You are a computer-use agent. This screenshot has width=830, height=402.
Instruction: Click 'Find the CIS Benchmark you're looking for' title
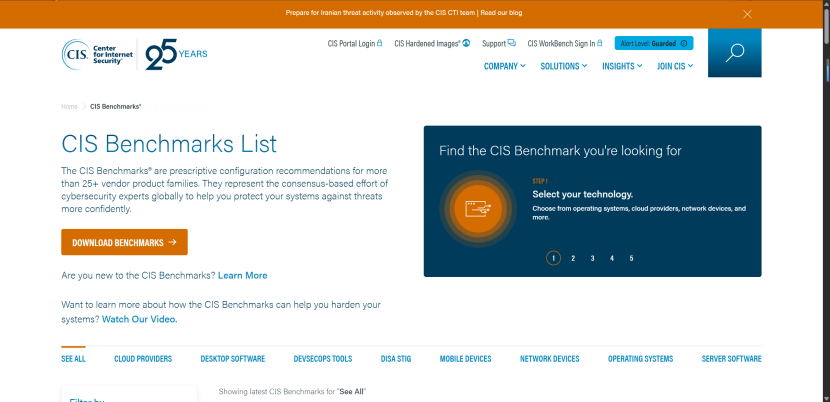(560, 151)
